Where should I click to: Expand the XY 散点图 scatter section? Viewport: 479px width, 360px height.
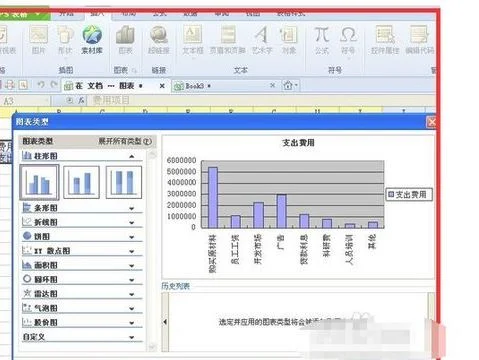point(132,251)
